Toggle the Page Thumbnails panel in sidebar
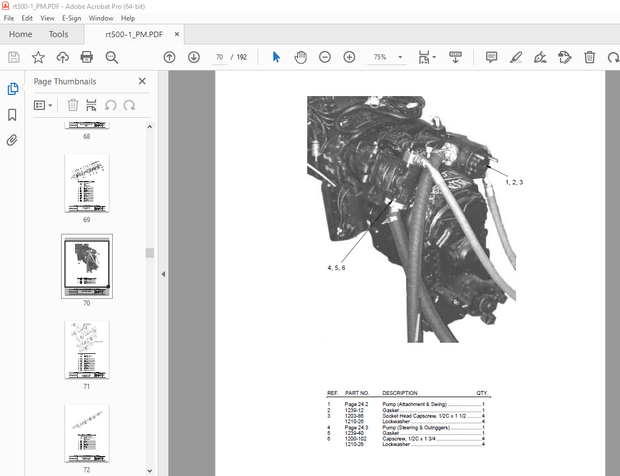 point(12,89)
